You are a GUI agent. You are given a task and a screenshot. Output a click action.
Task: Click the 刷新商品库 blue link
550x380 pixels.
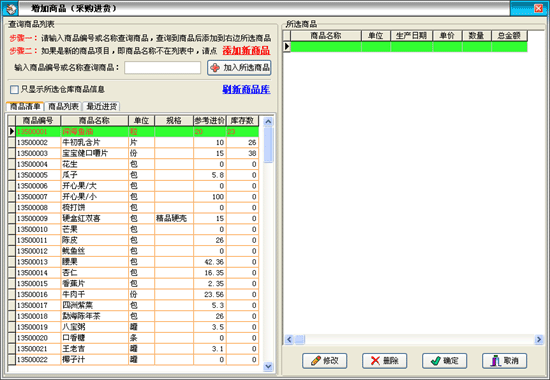[x=246, y=89]
